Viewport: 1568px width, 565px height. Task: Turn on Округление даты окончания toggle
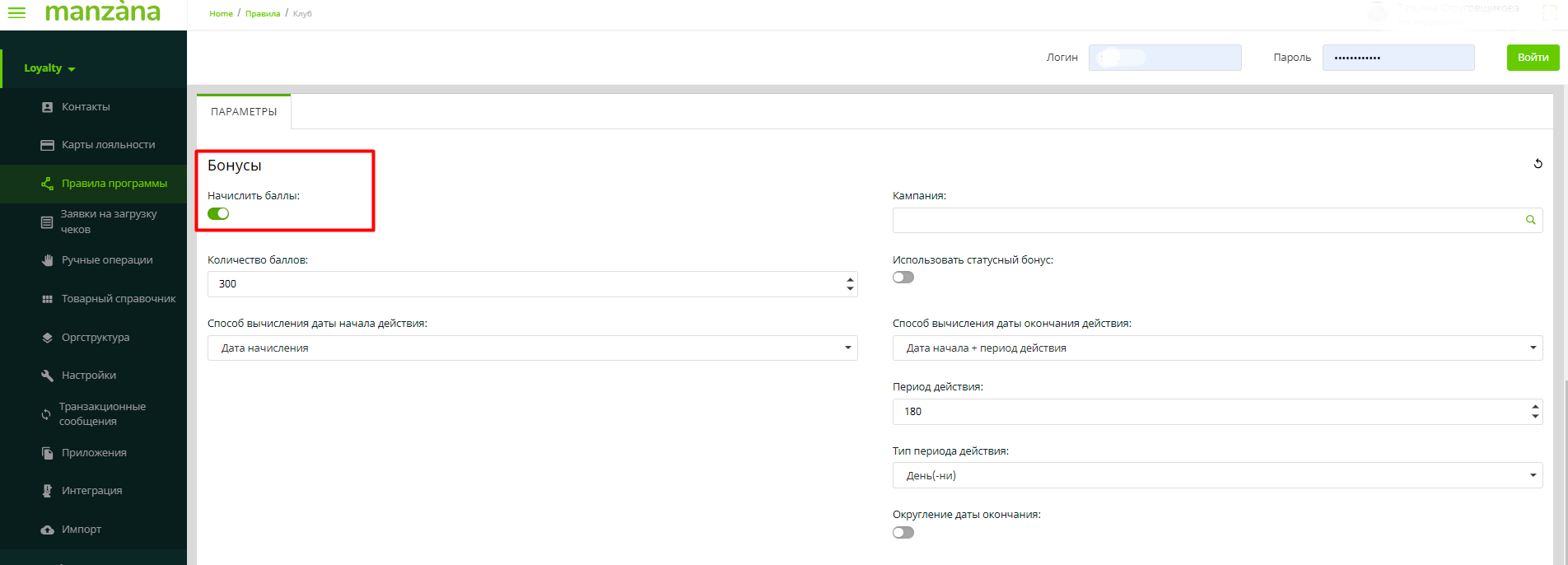pyautogui.click(x=903, y=533)
